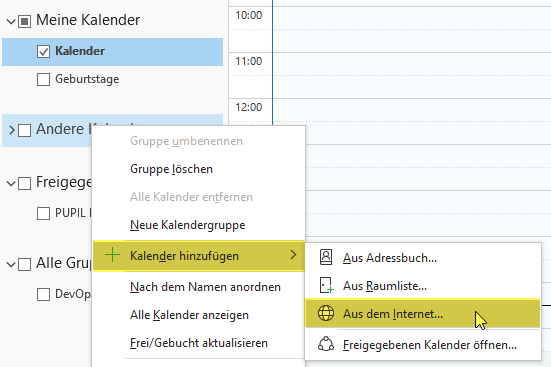Click the 12:00 time label
Image resolution: width=551 pixels, height=367 pixels.
(249, 107)
